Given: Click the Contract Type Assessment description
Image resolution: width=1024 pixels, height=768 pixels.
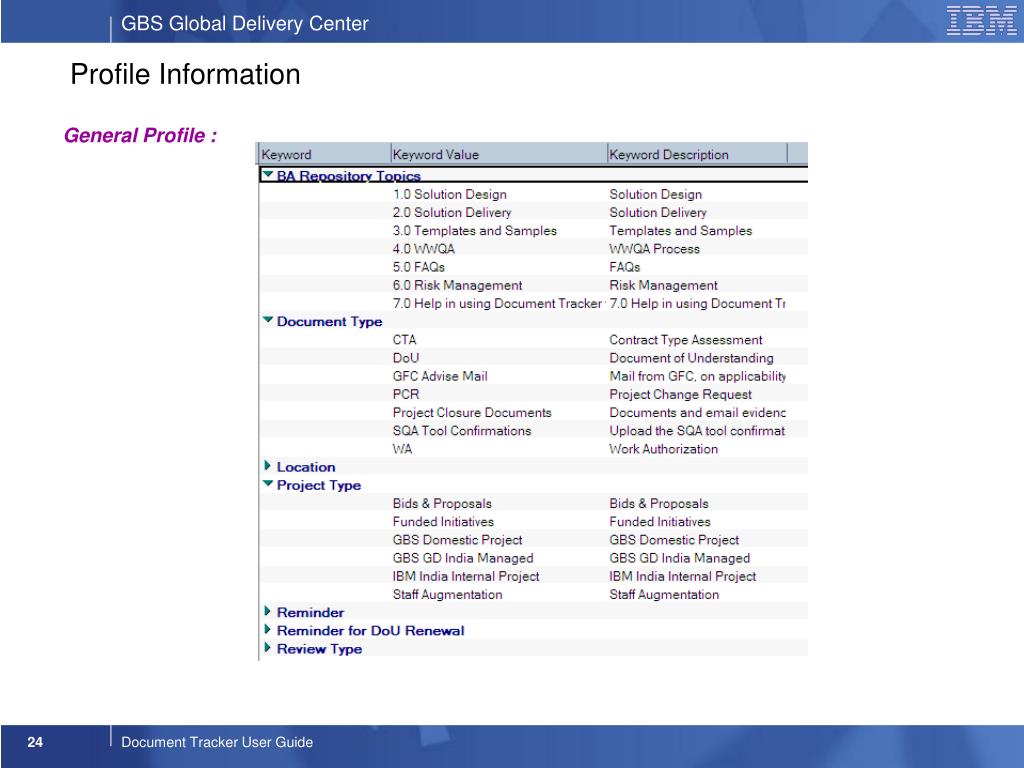Looking at the screenshot, I should [x=686, y=340].
